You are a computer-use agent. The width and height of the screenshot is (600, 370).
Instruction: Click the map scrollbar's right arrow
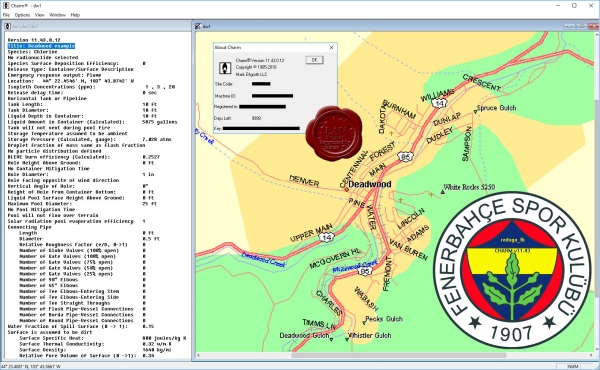click(591, 355)
